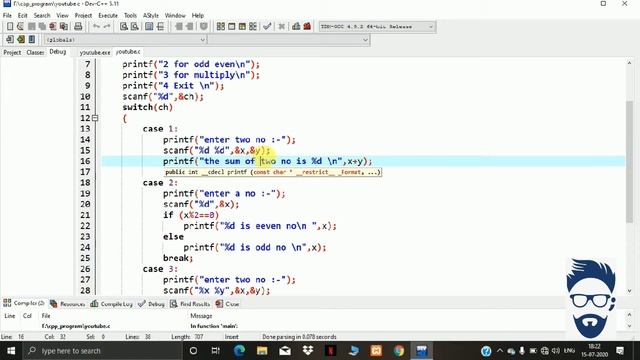Open the AStyle menu
This screenshot has width=640, height=360.
click(x=151, y=16)
